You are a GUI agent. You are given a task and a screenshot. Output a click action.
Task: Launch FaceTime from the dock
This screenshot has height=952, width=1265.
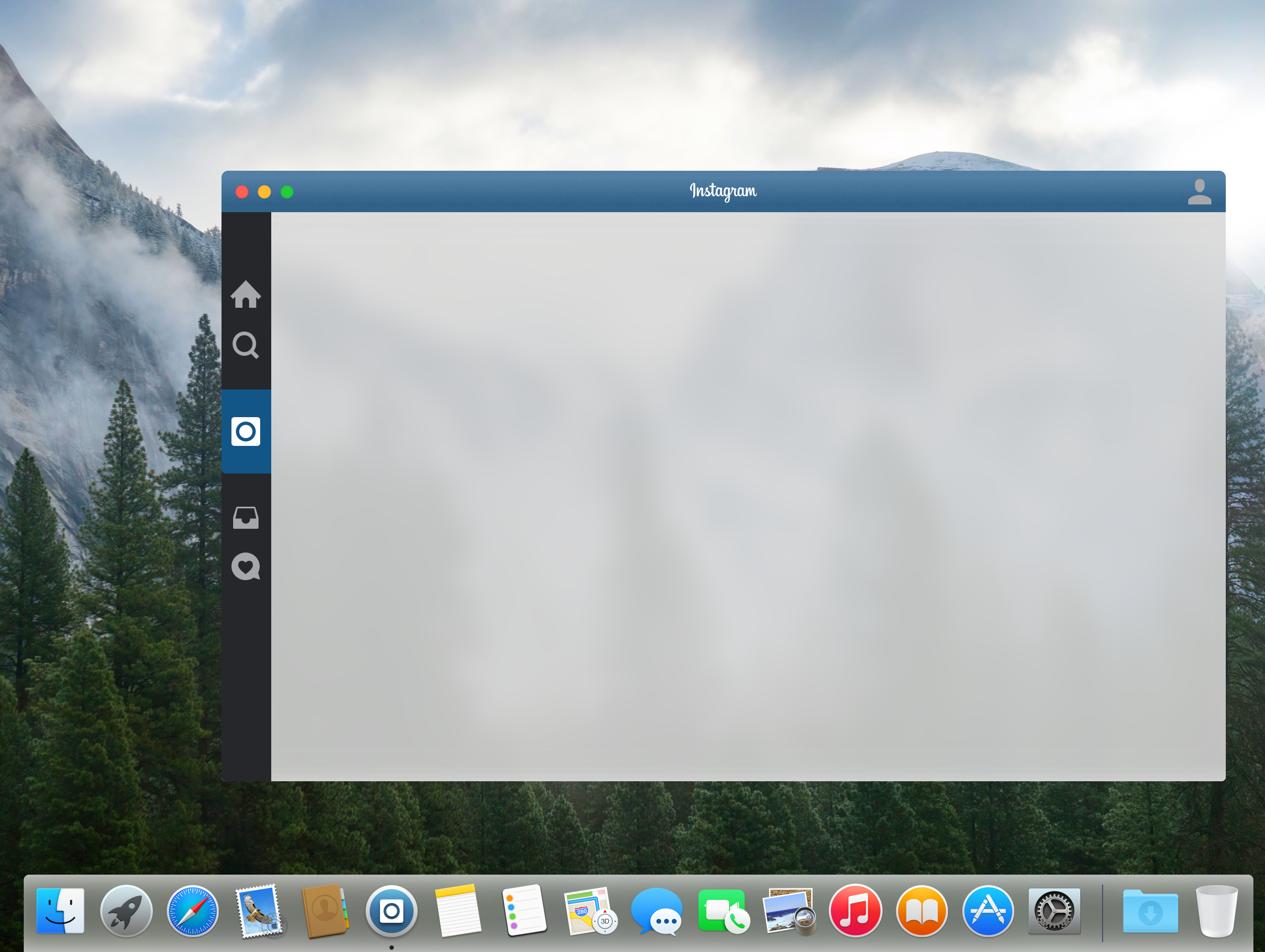click(x=723, y=911)
